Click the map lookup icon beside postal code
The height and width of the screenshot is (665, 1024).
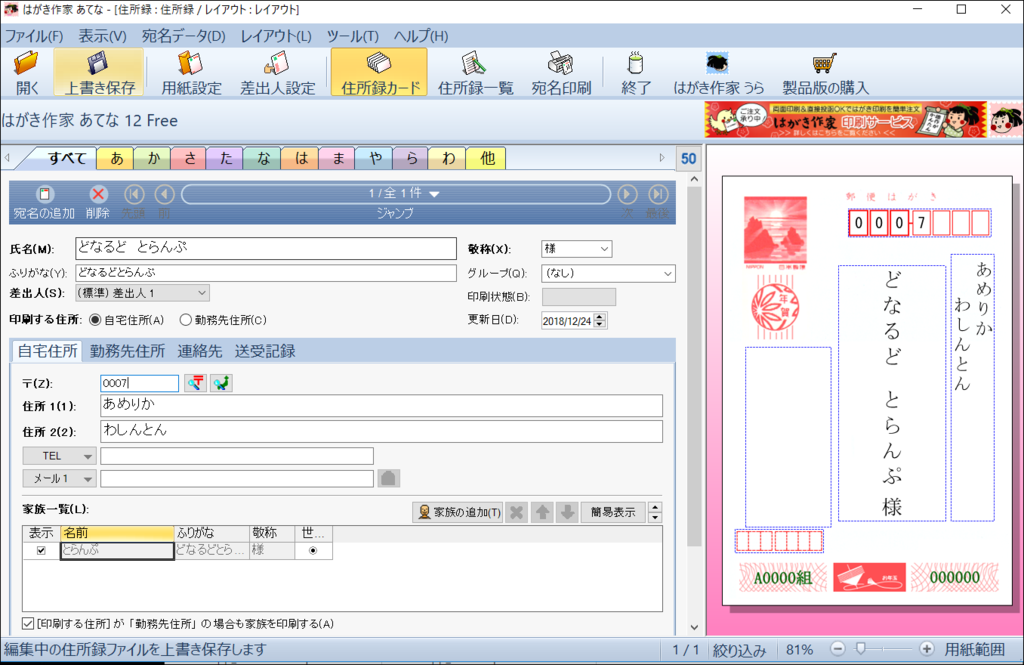[221, 383]
